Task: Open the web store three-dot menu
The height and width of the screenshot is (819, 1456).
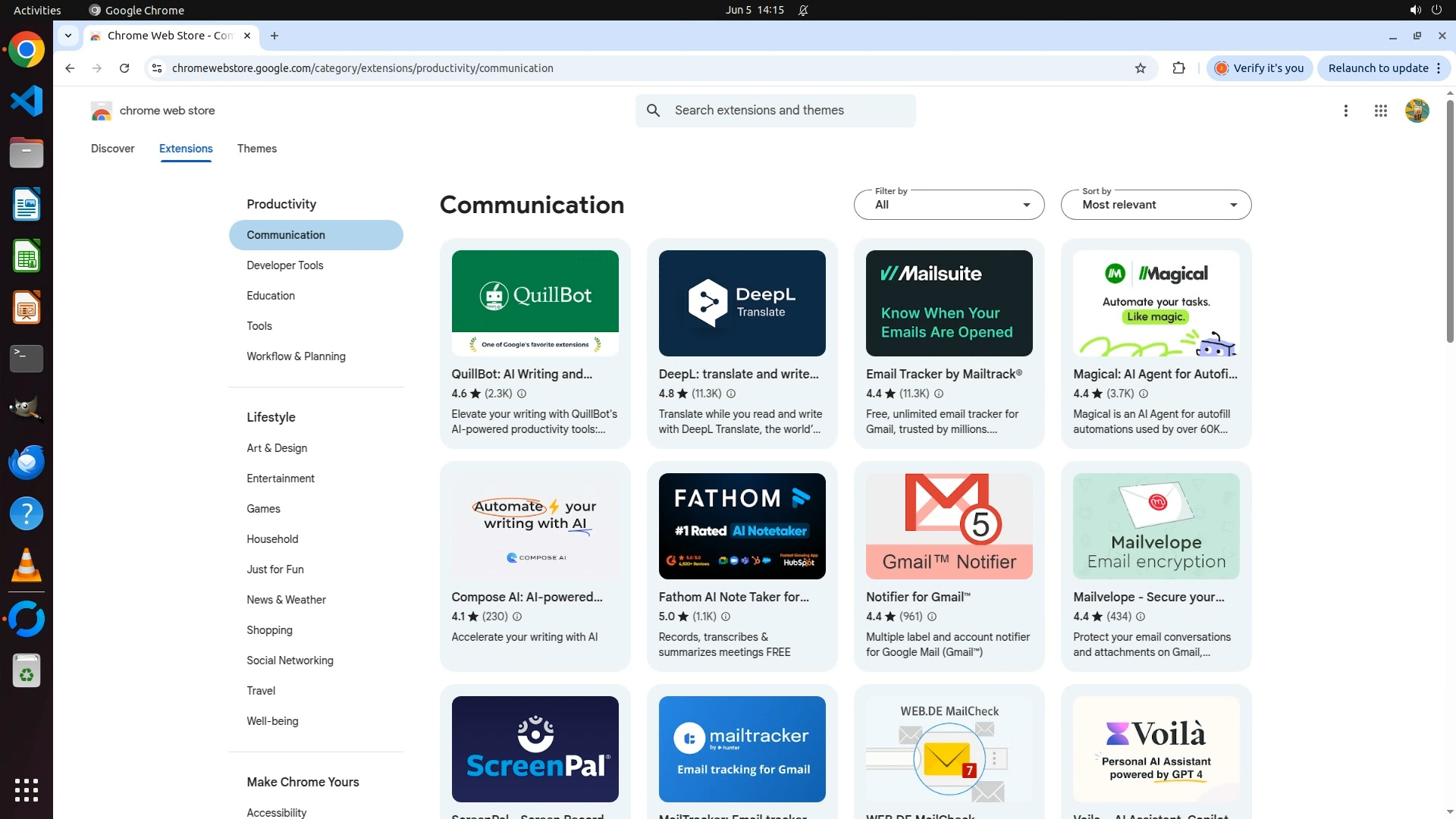Action: (x=1345, y=111)
